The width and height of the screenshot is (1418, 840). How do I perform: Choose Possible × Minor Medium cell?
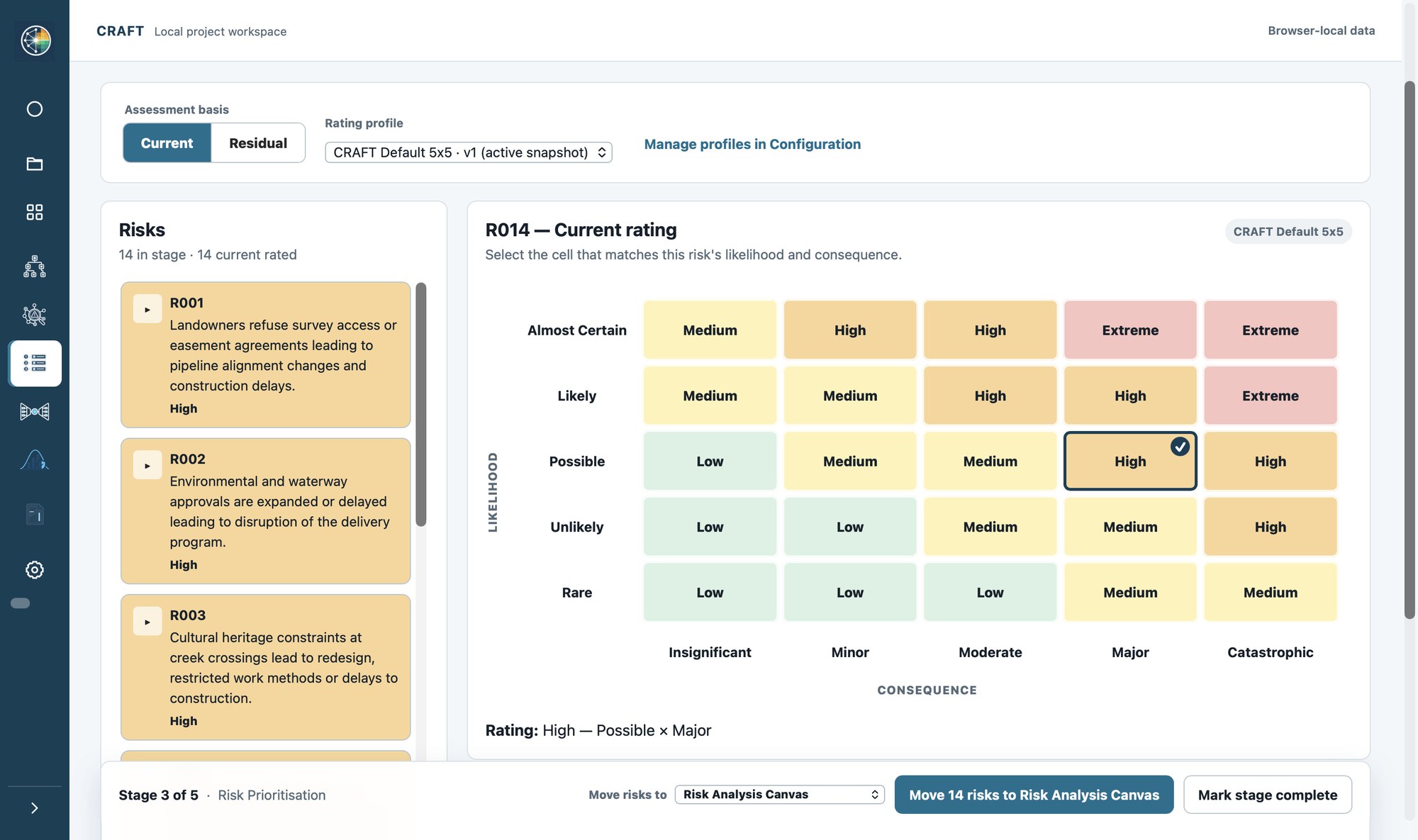(x=850, y=461)
